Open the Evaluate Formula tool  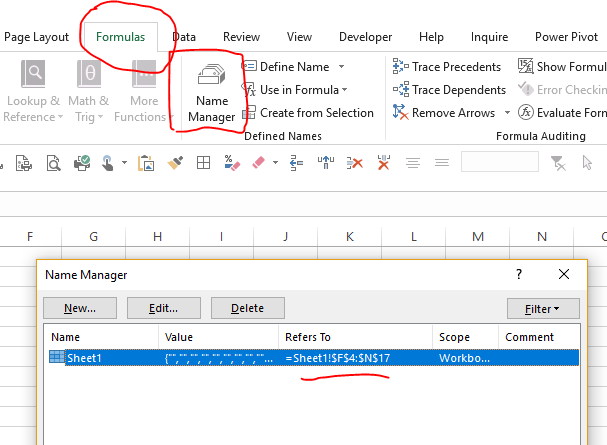pos(562,113)
